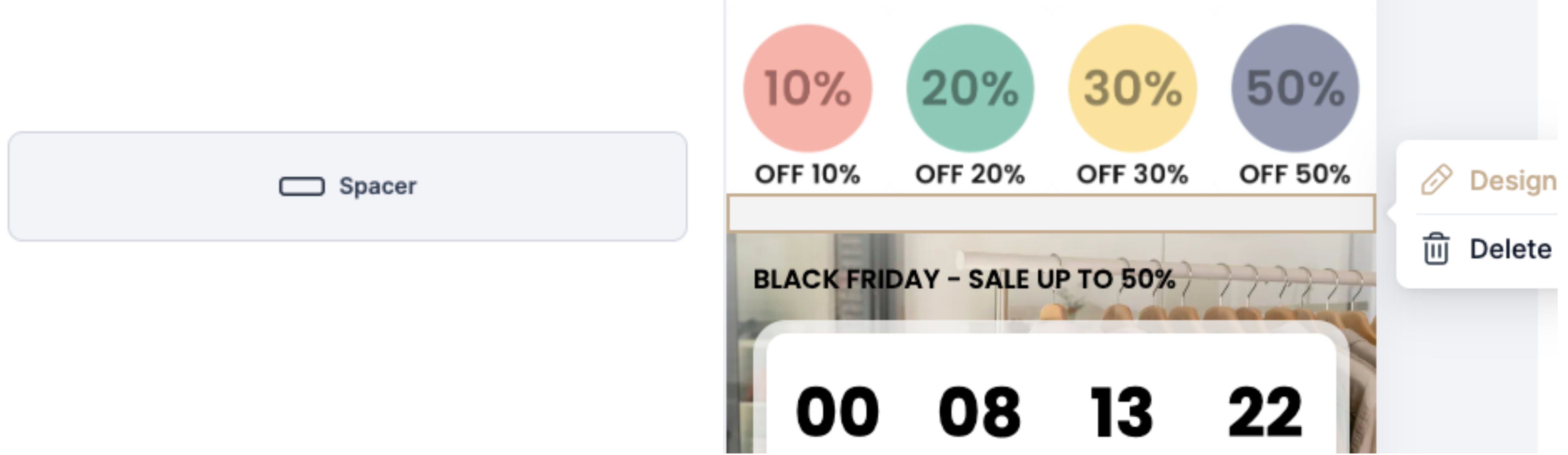Select the pink 10% discount circle
1568x455 pixels.
tap(807, 88)
